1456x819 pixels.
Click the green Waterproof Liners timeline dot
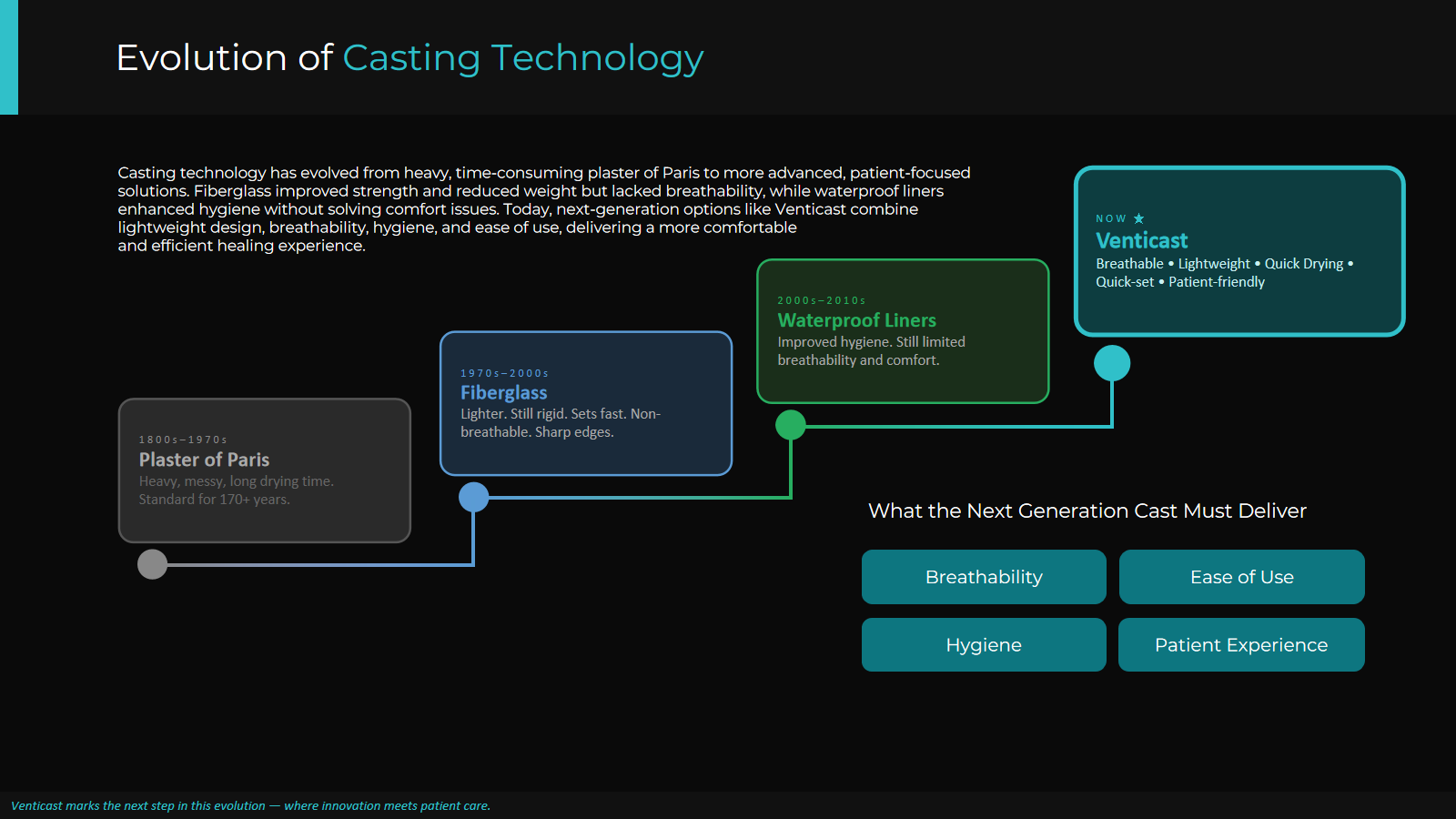(791, 425)
